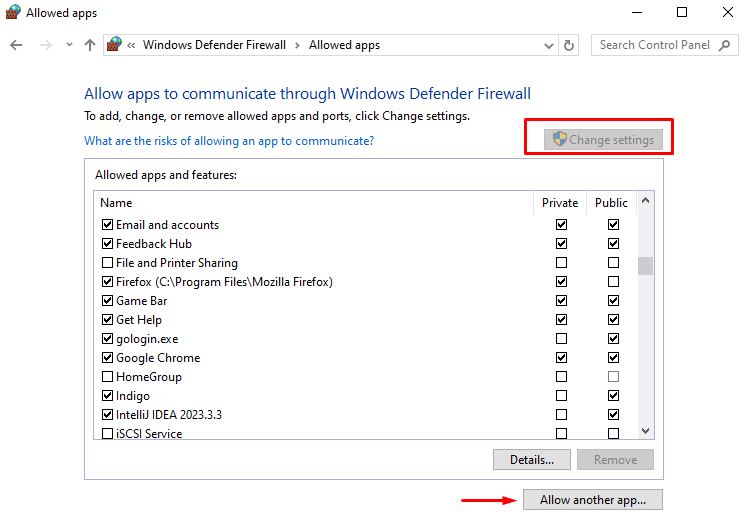Uncheck Google Chrome Public checkbox
Viewport: 748px width, 519px height.
click(x=613, y=358)
